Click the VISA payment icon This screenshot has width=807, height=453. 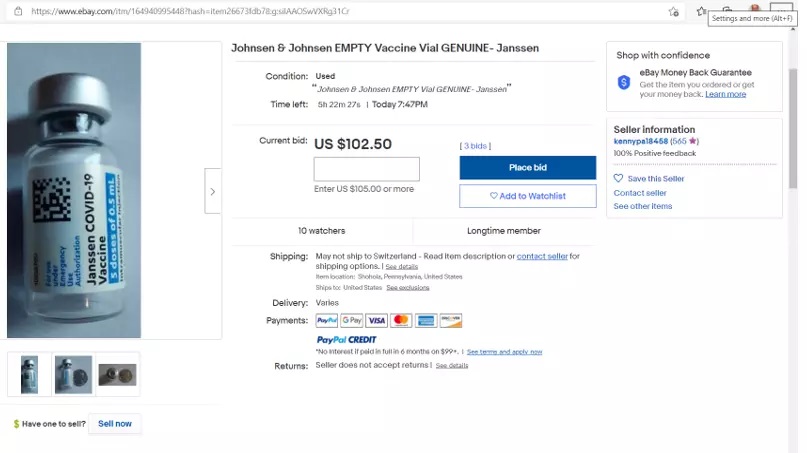coord(377,320)
